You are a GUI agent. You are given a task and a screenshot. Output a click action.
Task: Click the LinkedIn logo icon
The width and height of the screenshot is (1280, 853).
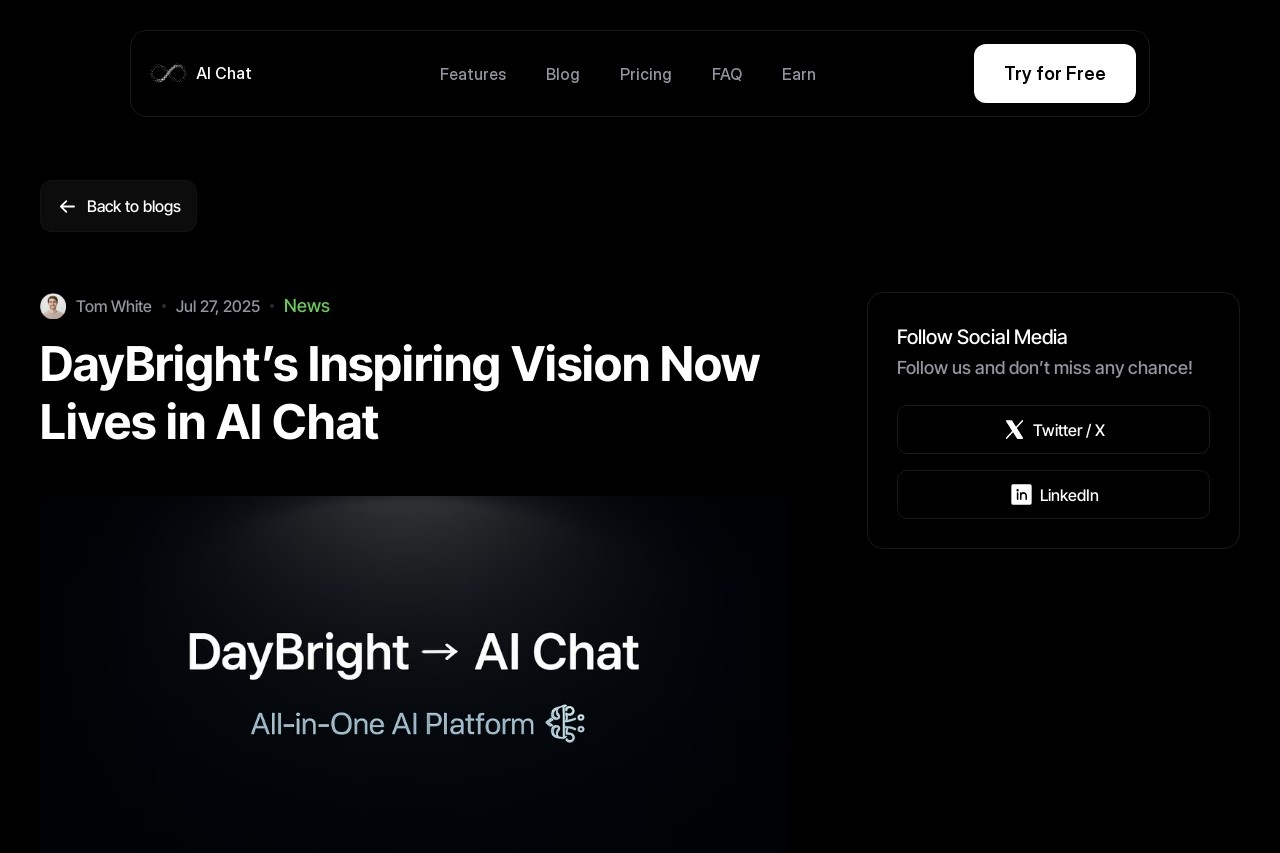[1021, 495]
